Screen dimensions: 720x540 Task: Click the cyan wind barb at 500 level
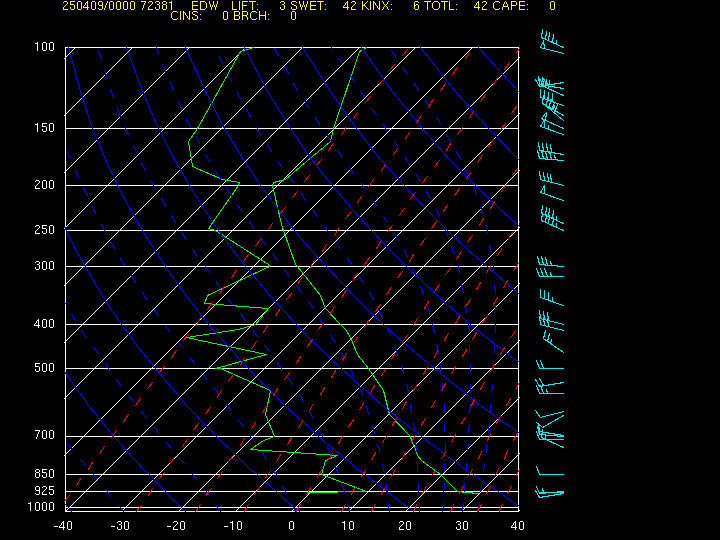pos(550,364)
